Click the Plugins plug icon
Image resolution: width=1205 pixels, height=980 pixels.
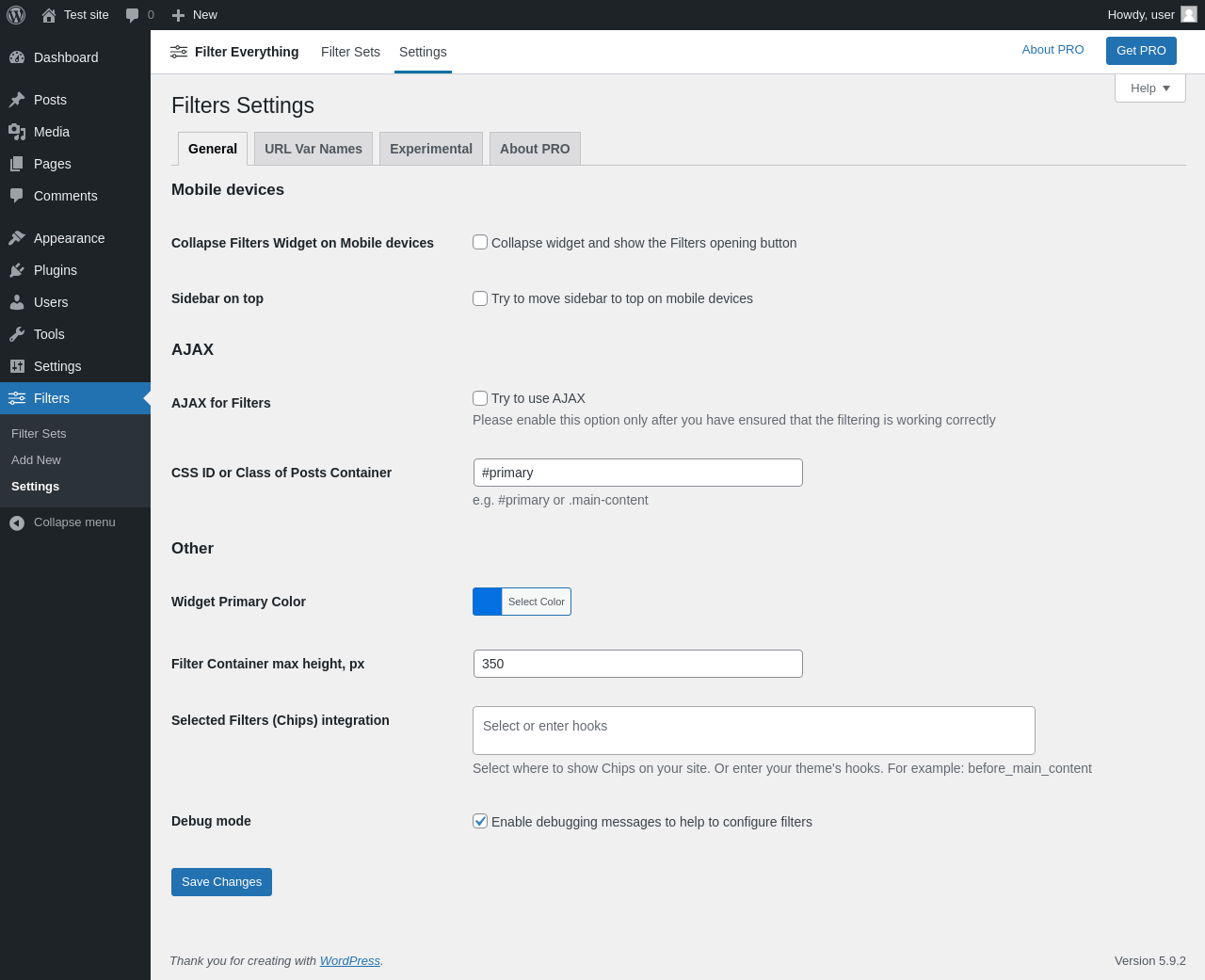pos(17,270)
